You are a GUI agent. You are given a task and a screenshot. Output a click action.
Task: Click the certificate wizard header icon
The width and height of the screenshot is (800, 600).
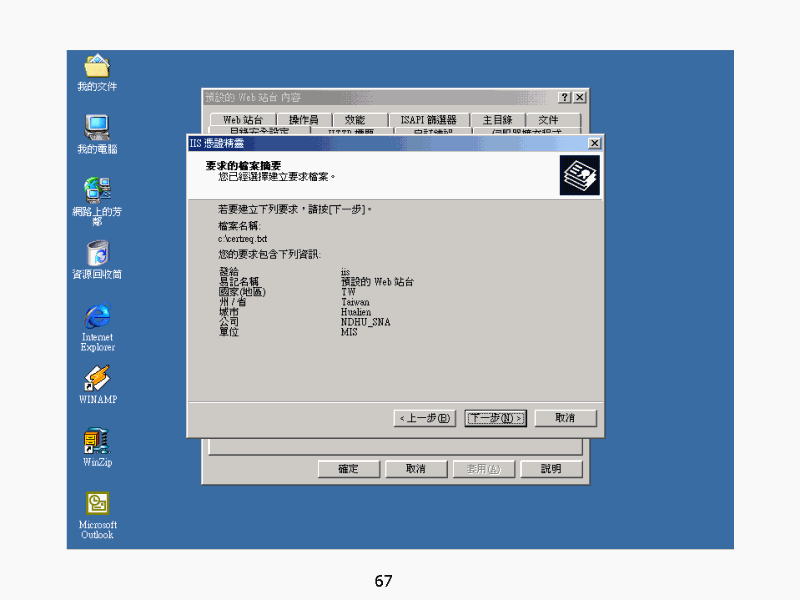[x=579, y=174]
